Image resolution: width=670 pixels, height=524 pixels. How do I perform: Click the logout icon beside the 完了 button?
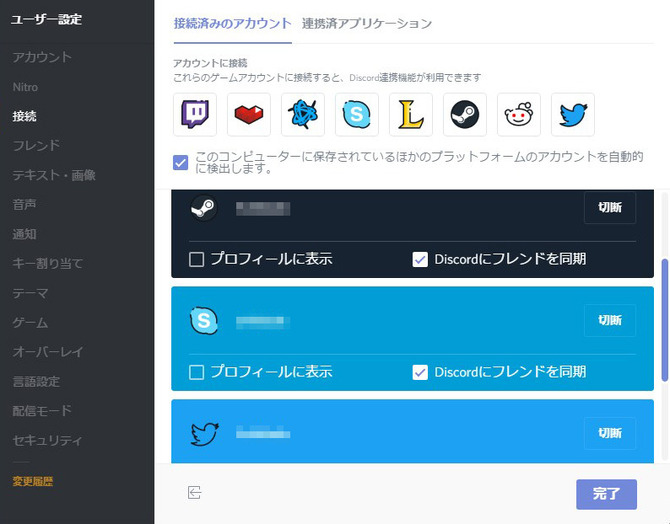pos(195,492)
